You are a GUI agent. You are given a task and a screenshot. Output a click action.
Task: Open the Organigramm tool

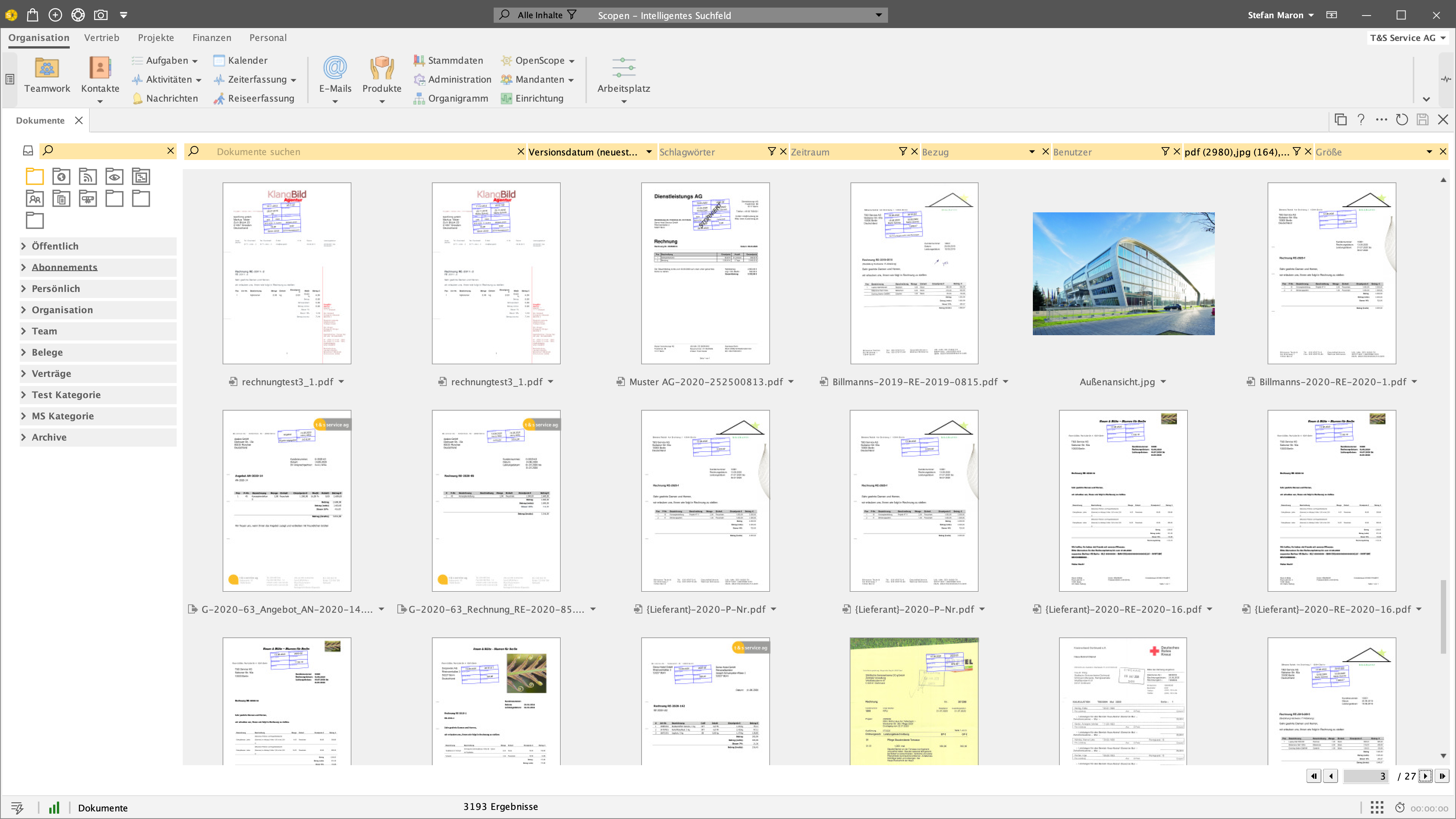(452, 98)
